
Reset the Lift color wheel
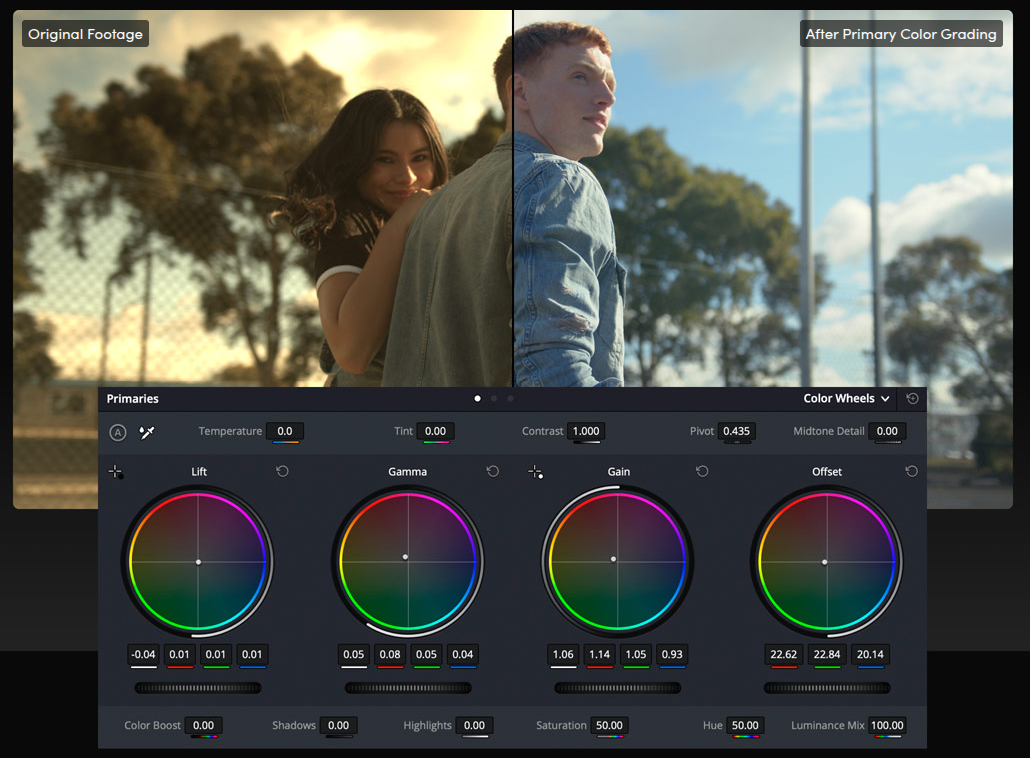tap(282, 471)
